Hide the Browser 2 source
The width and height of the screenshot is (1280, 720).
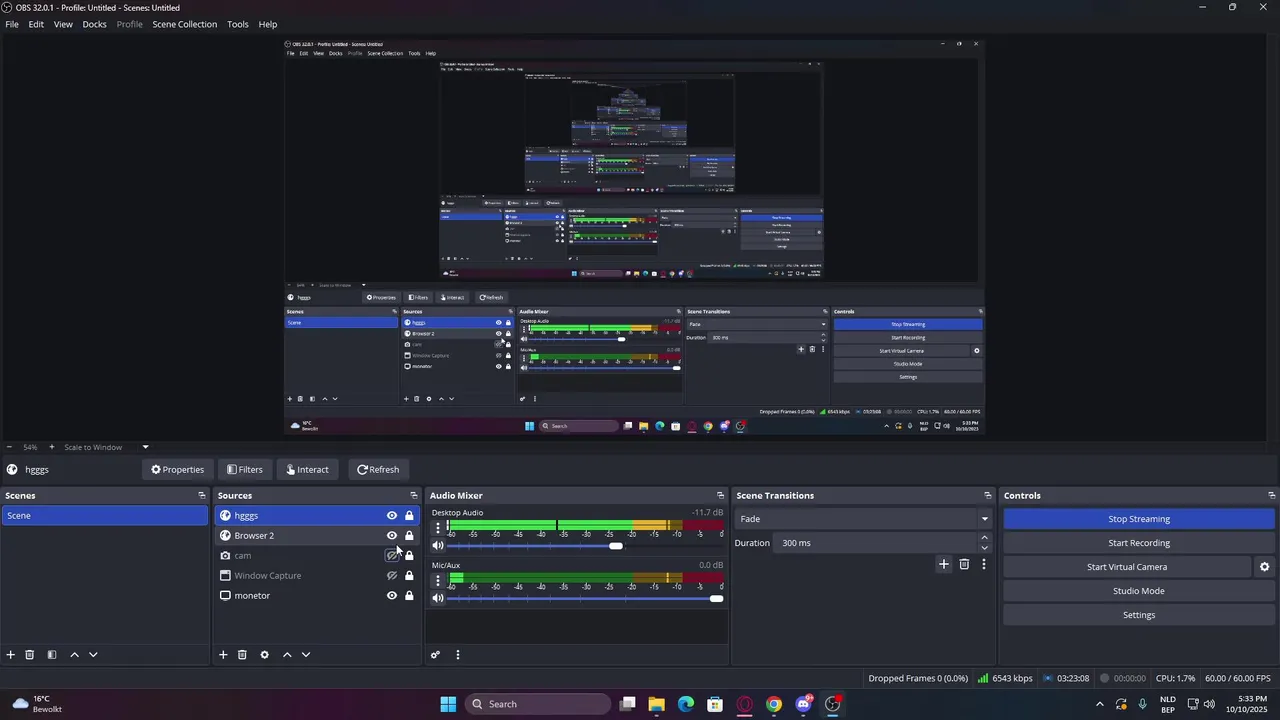(392, 536)
